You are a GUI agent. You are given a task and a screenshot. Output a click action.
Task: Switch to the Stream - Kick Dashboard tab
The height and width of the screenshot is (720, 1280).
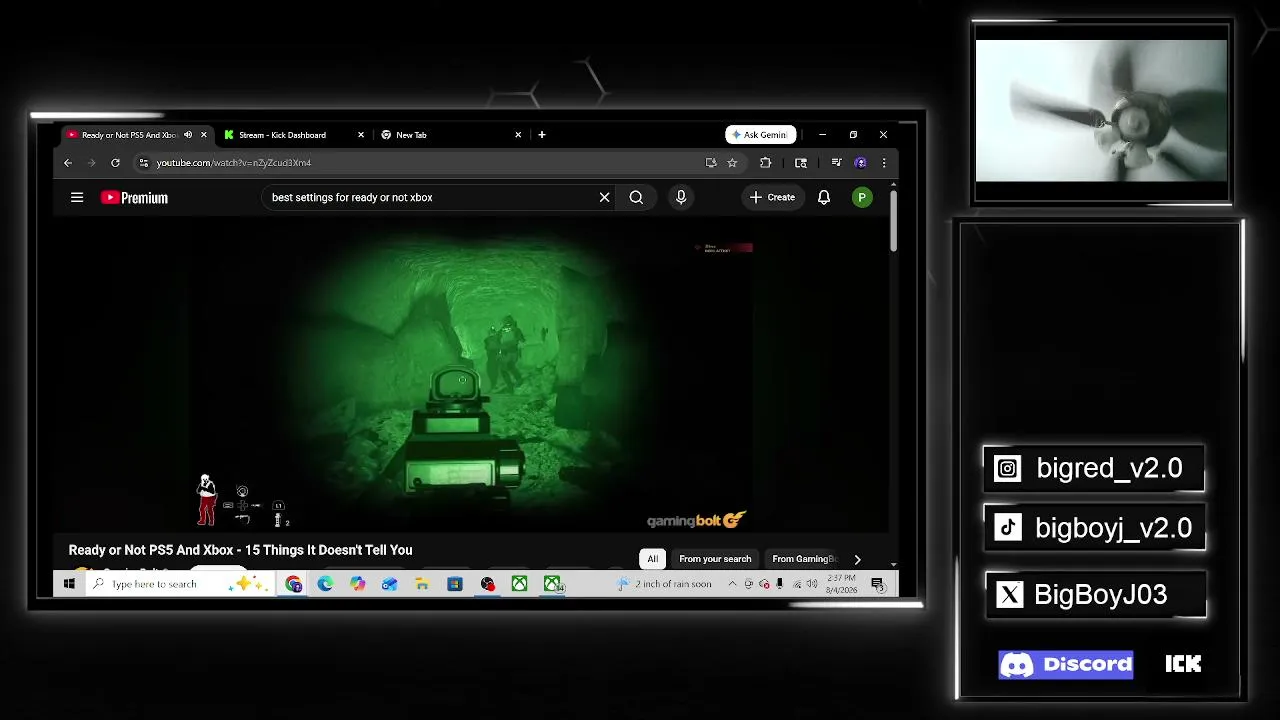(x=295, y=135)
